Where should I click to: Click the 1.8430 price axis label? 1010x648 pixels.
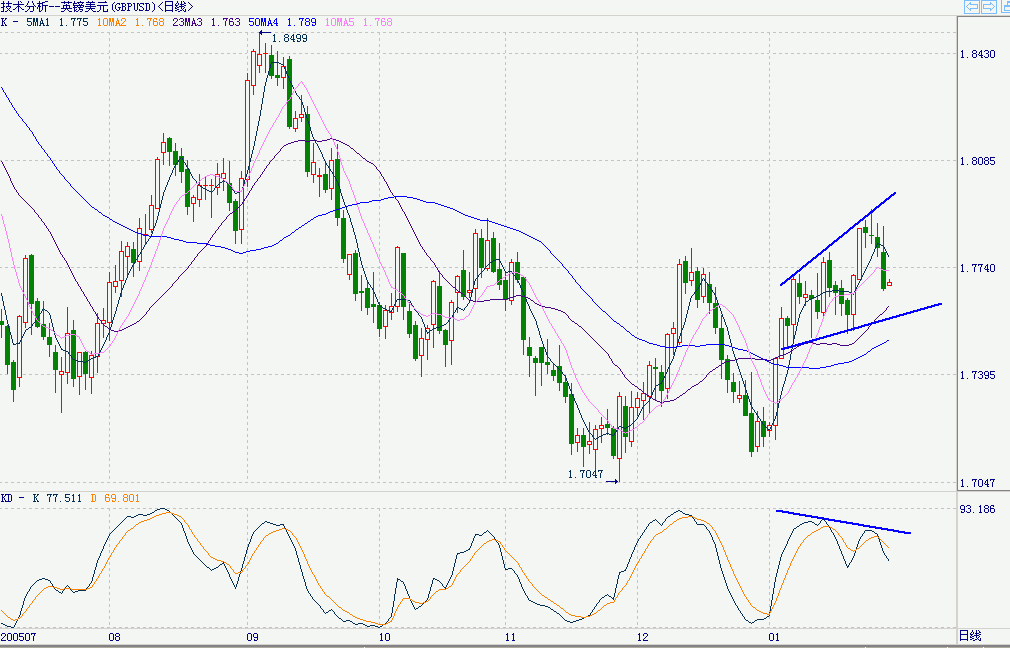coord(977,54)
